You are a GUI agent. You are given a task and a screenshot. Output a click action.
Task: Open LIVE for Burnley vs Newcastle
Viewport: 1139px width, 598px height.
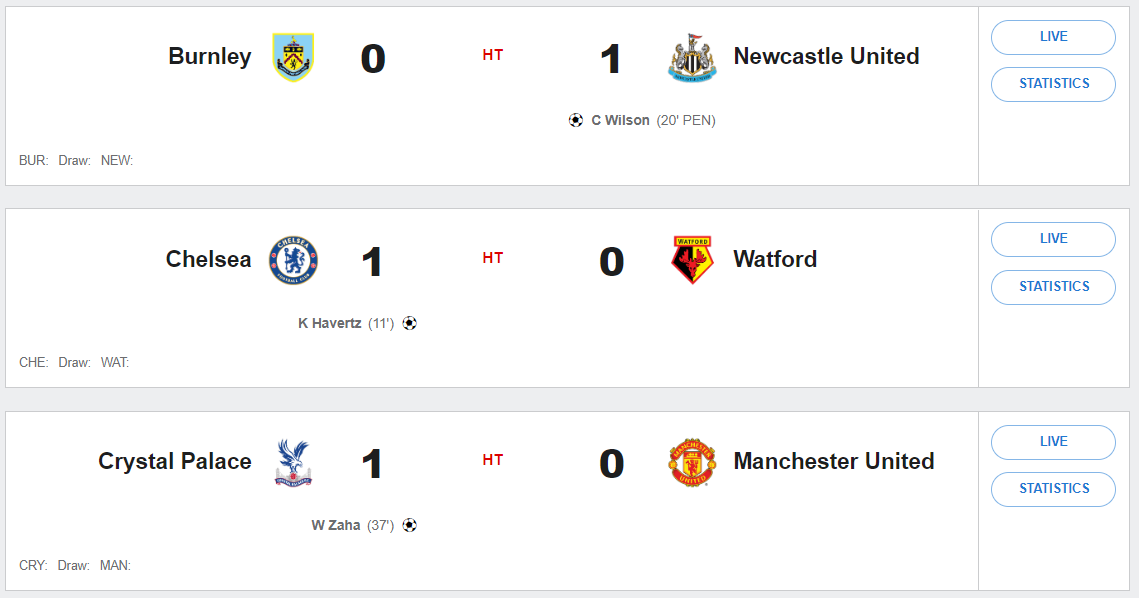tap(1053, 37)
